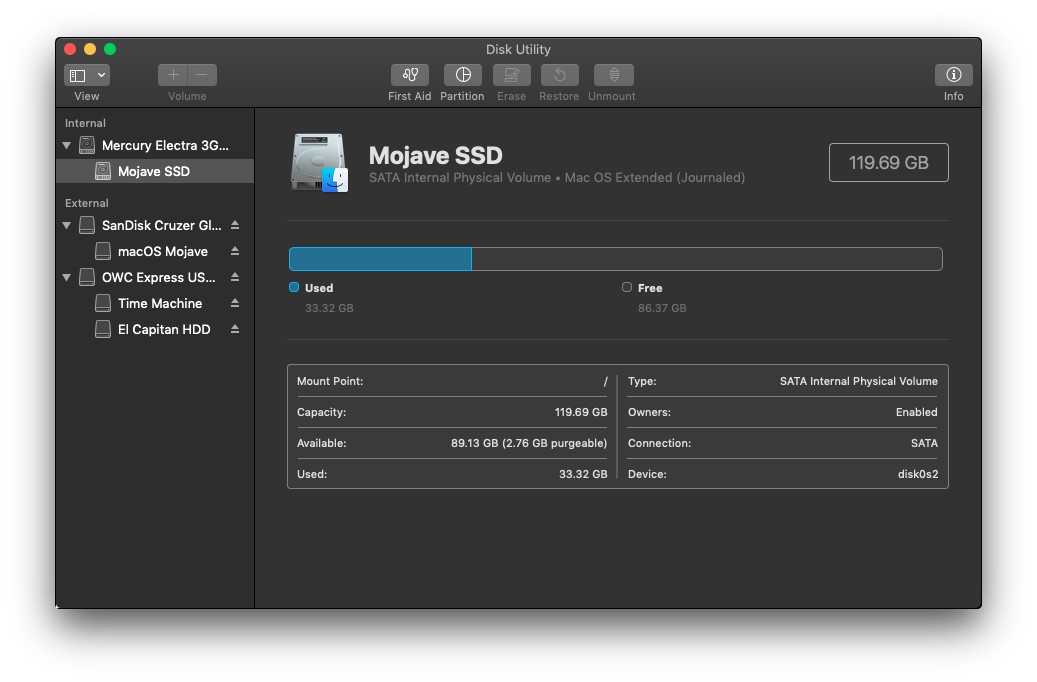Image resolution: width=1037 pixels, height=682 pixels.
Task: Zoom window with green button
Action: click(110, 49)
